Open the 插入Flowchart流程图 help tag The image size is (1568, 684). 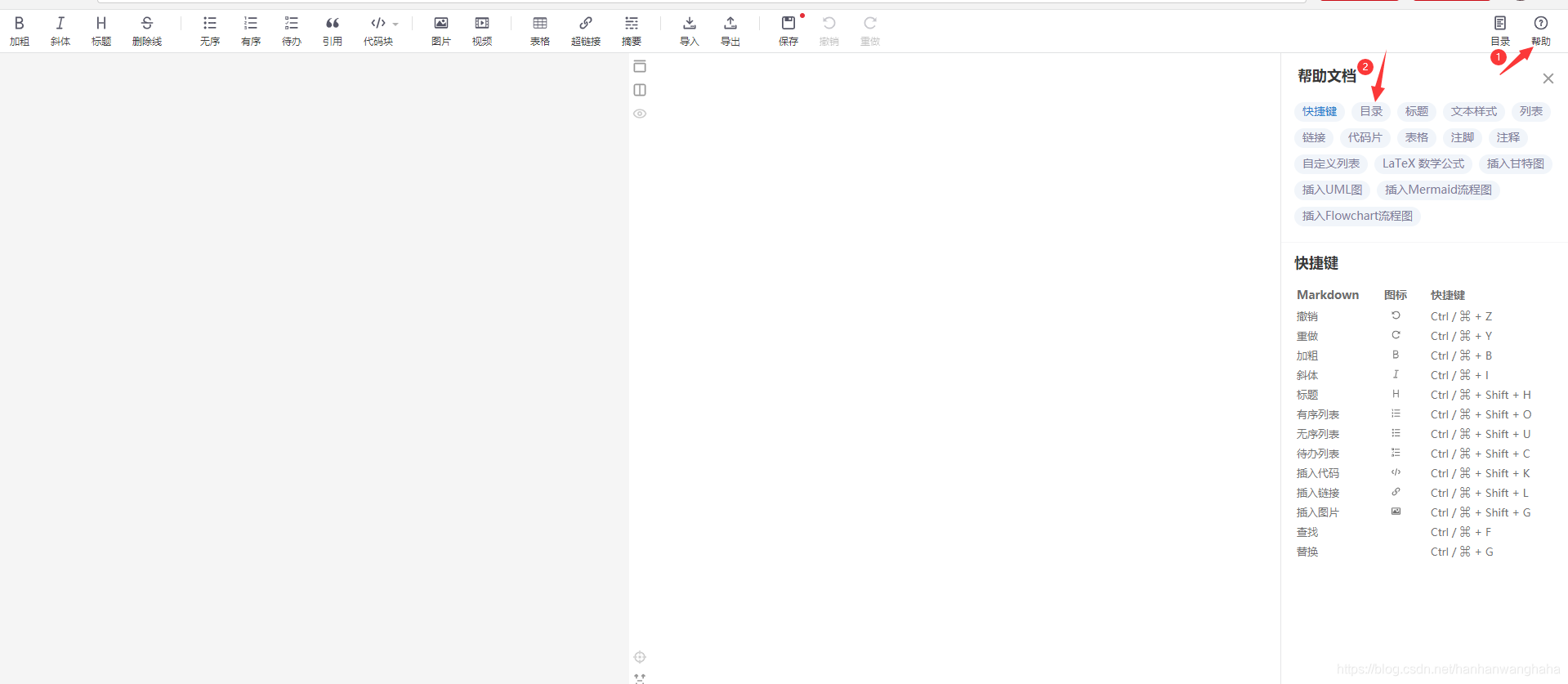(x=1358, y=216)
